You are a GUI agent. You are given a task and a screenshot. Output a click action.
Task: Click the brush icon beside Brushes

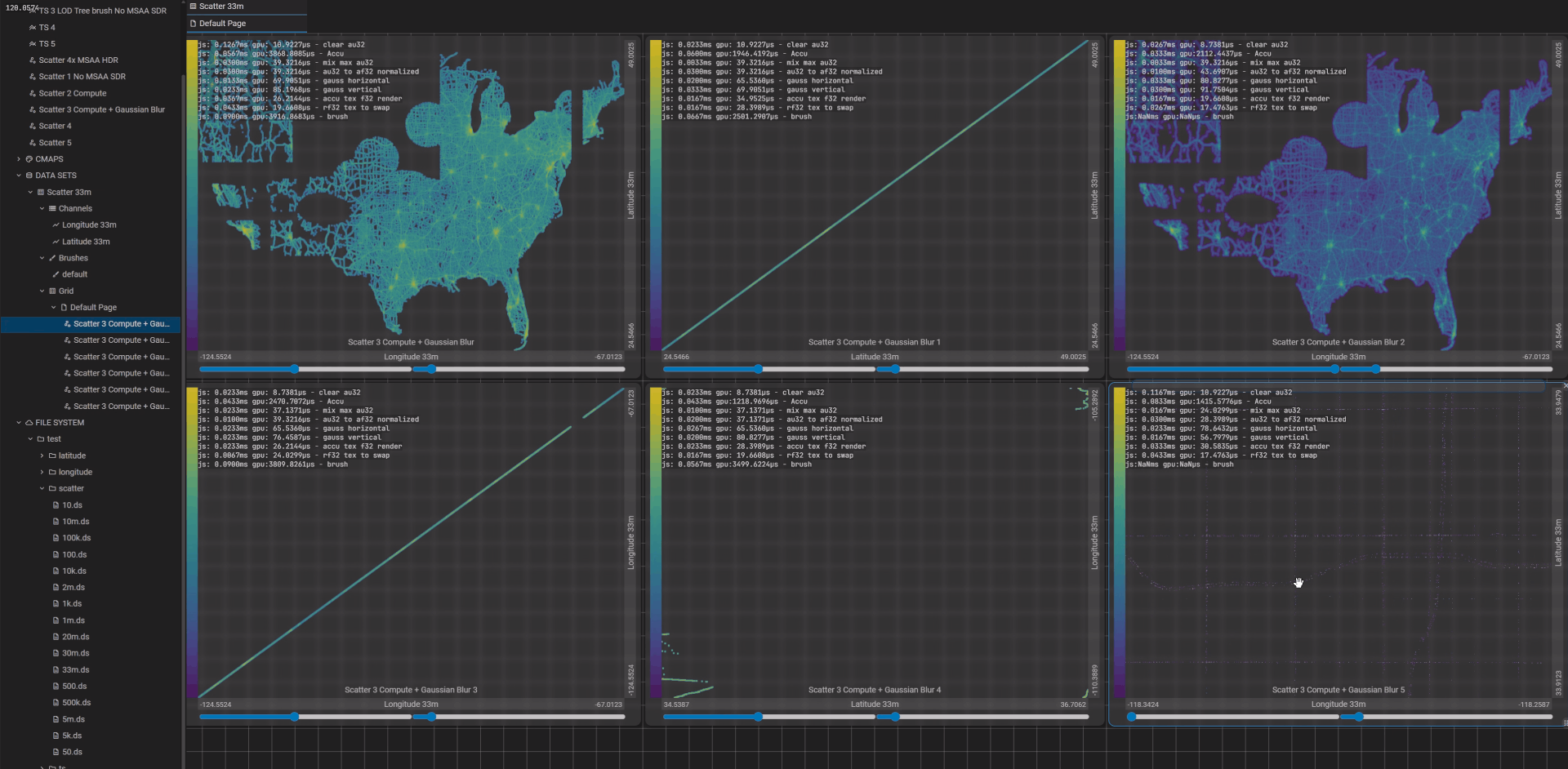pos(53,258)
